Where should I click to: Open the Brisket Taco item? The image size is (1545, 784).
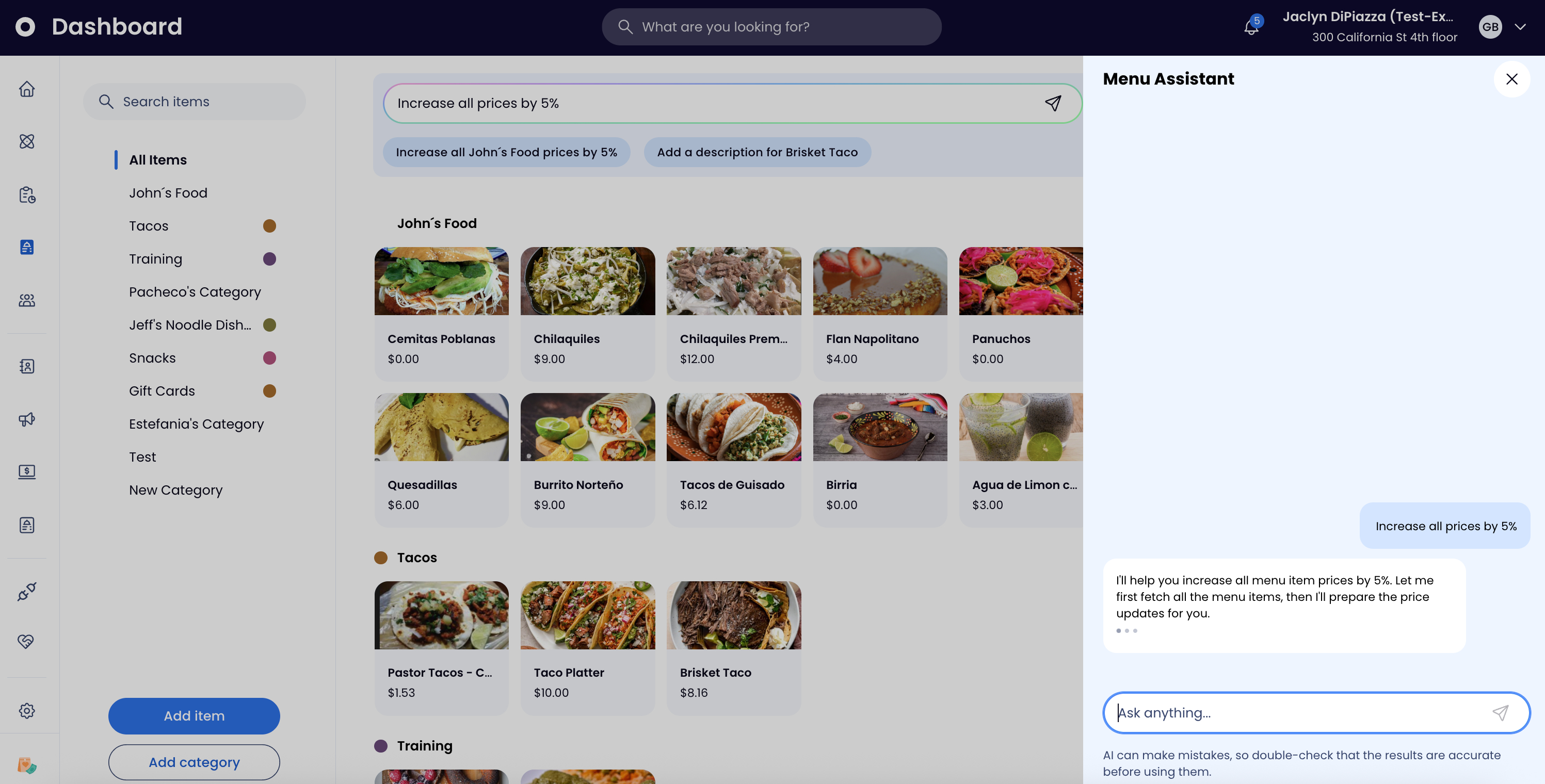click(733, 647)
